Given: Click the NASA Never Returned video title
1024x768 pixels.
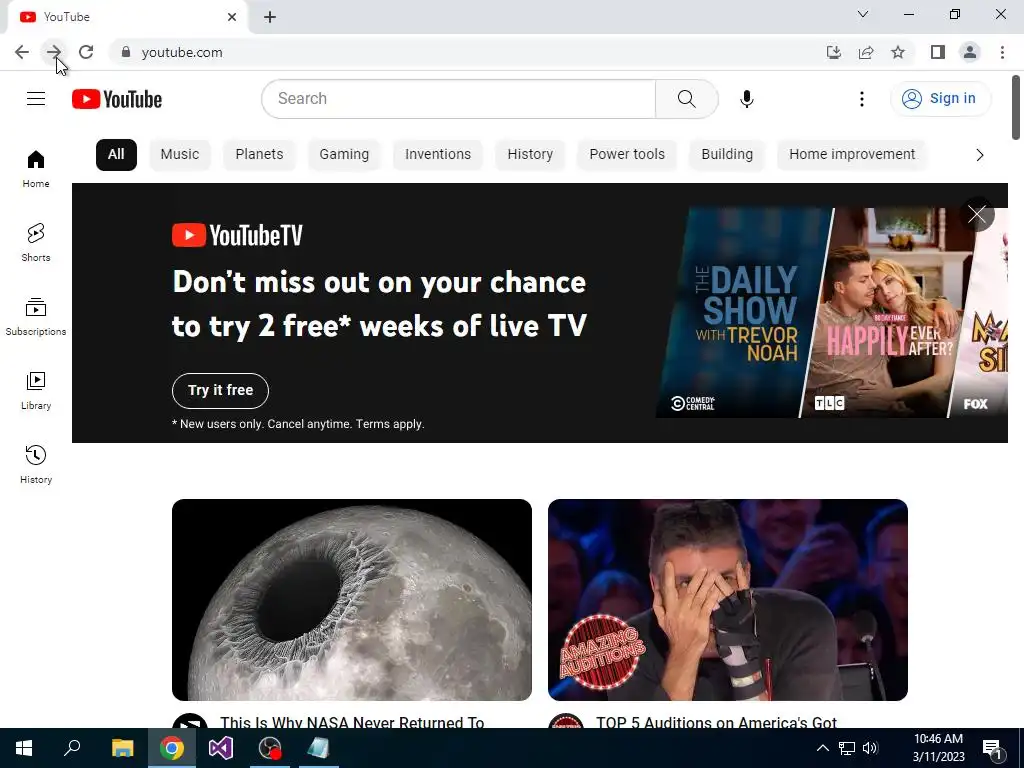Looking at the screenshot, I should click(x=352, y=722).
